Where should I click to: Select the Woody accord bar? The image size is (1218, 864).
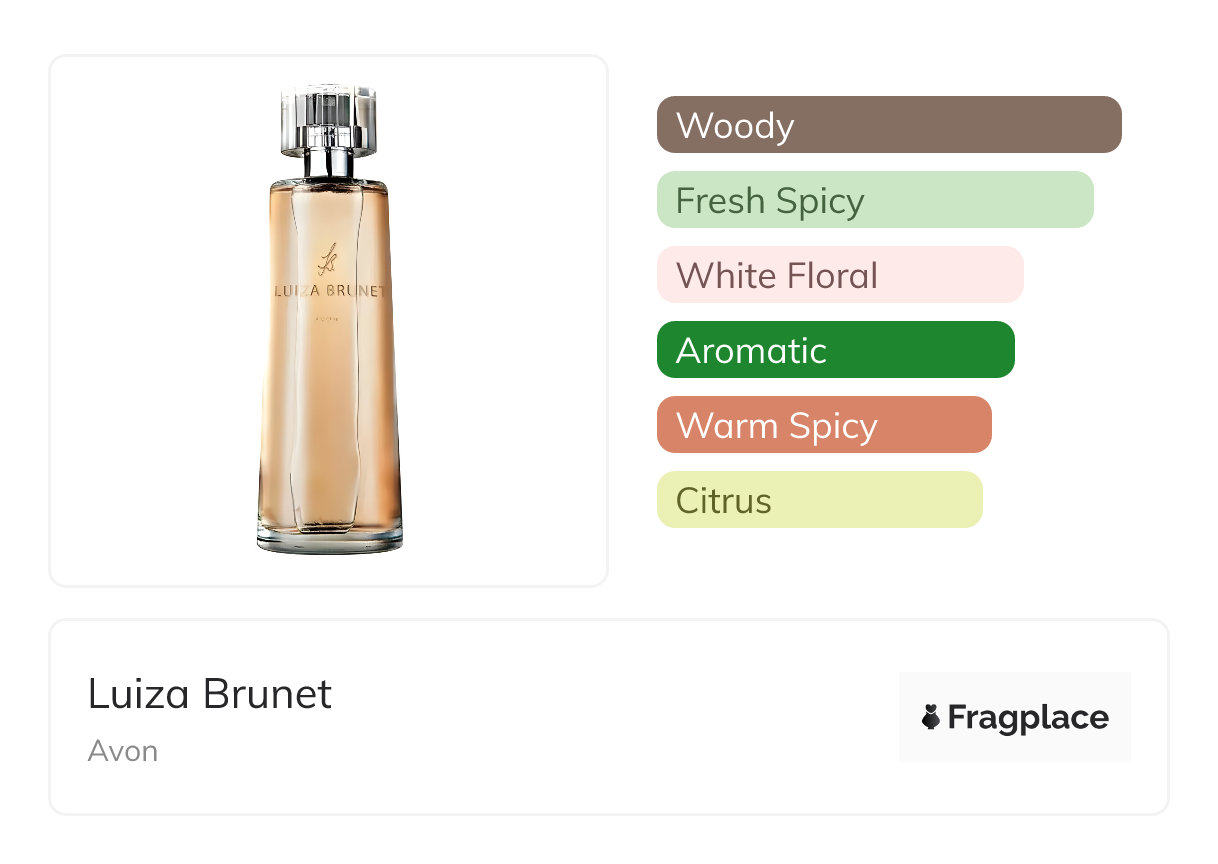[x=888, y=125]
